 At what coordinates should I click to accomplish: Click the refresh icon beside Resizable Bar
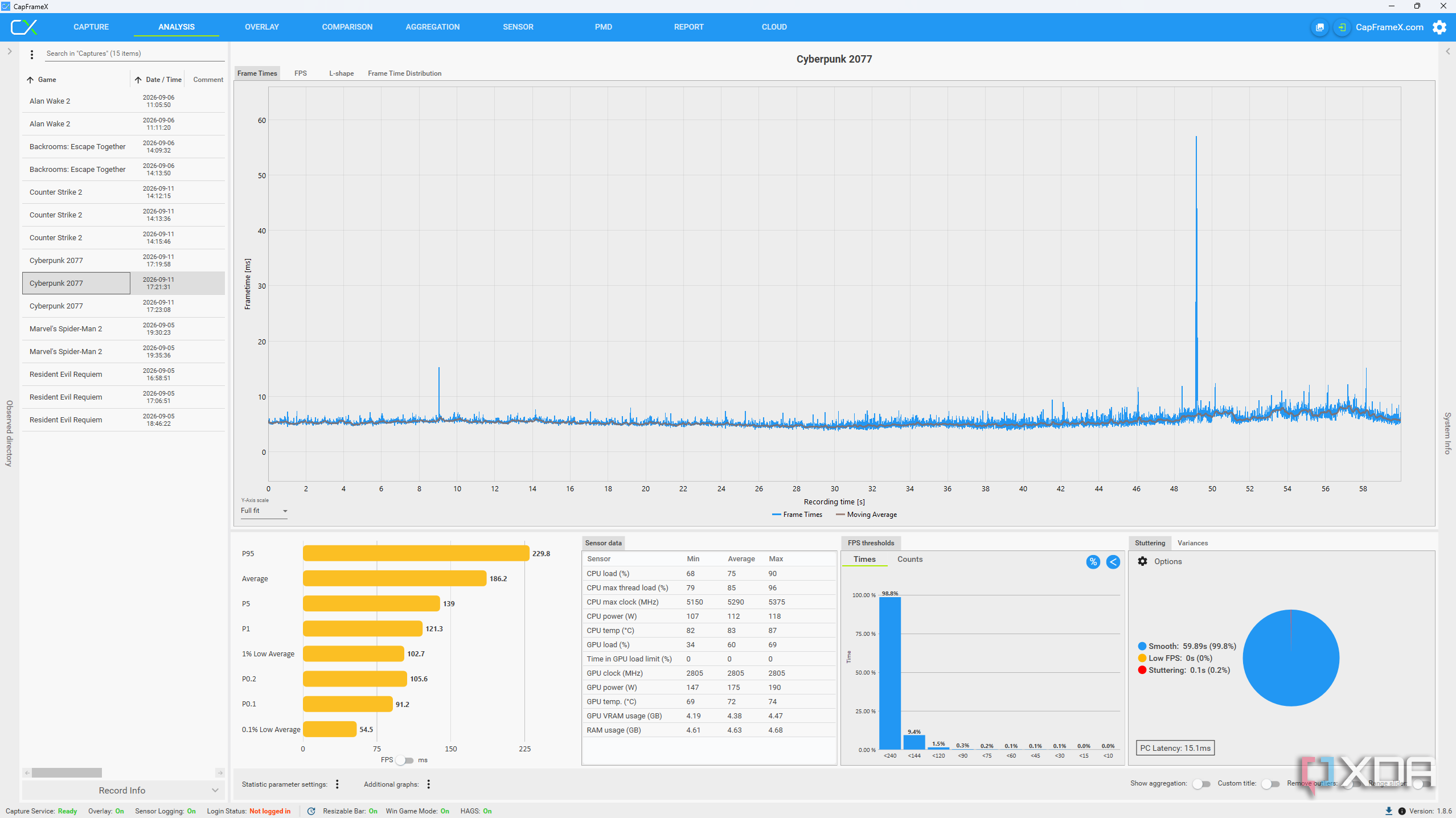[x=311, y=811]
